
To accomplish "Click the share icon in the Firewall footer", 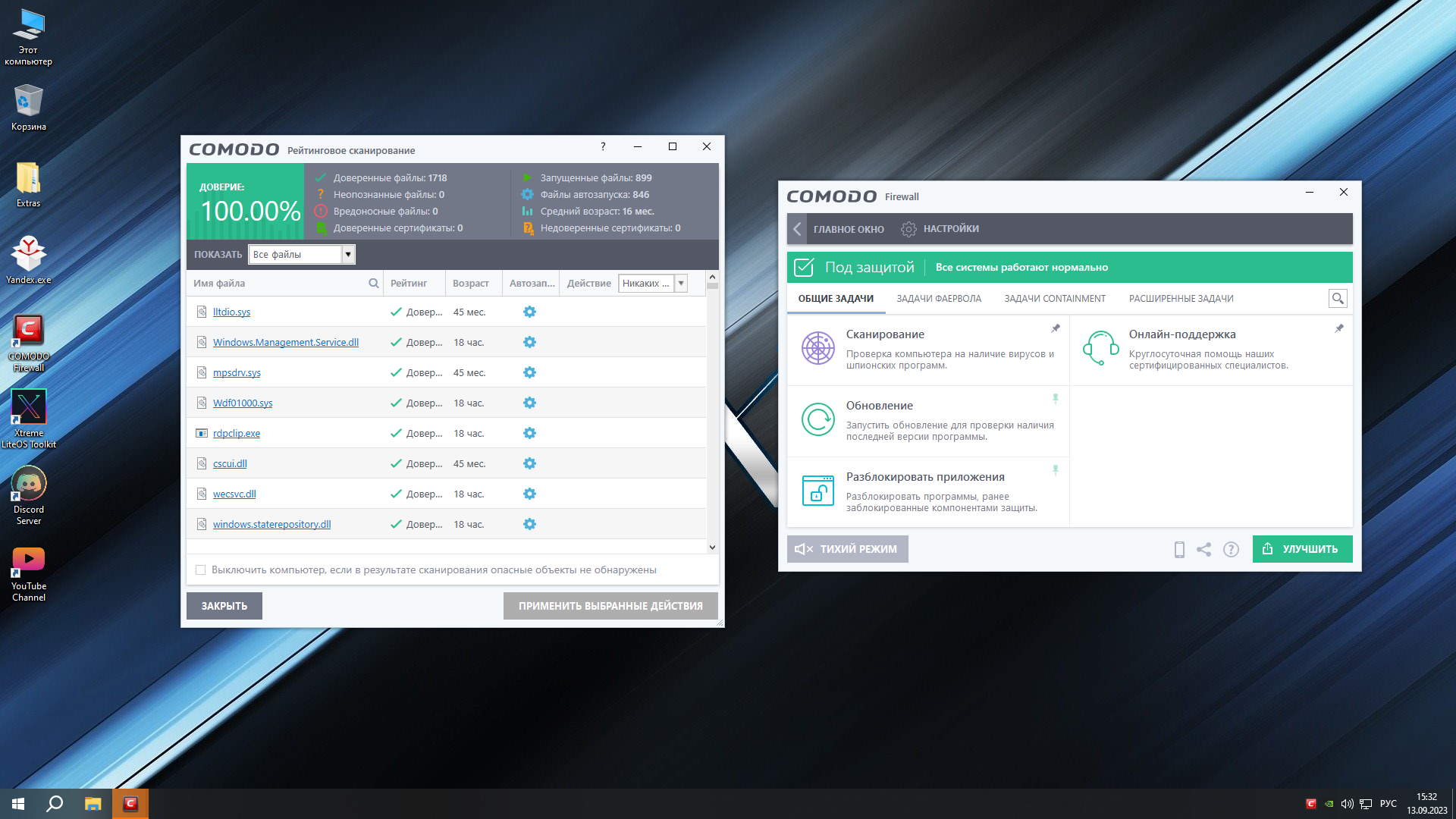I will click(x=1203, y=550).
